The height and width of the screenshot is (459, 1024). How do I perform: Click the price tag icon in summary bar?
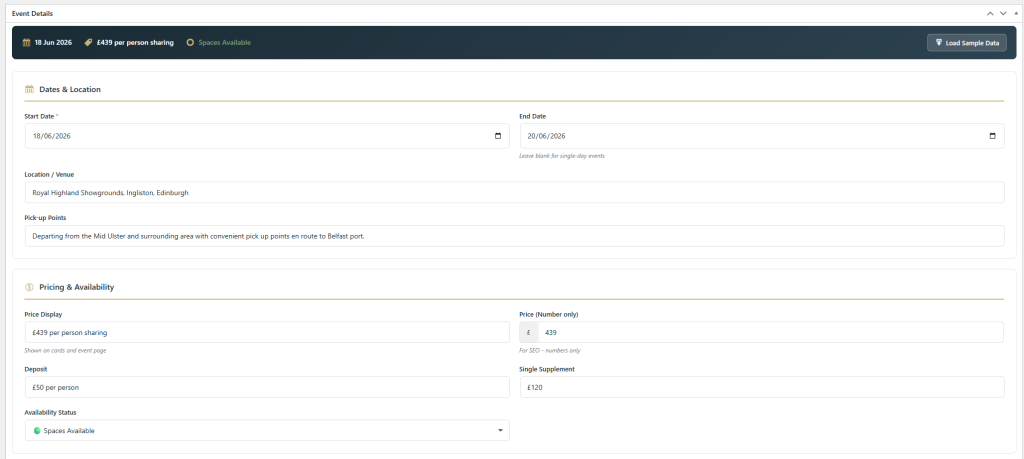(89, 43)
